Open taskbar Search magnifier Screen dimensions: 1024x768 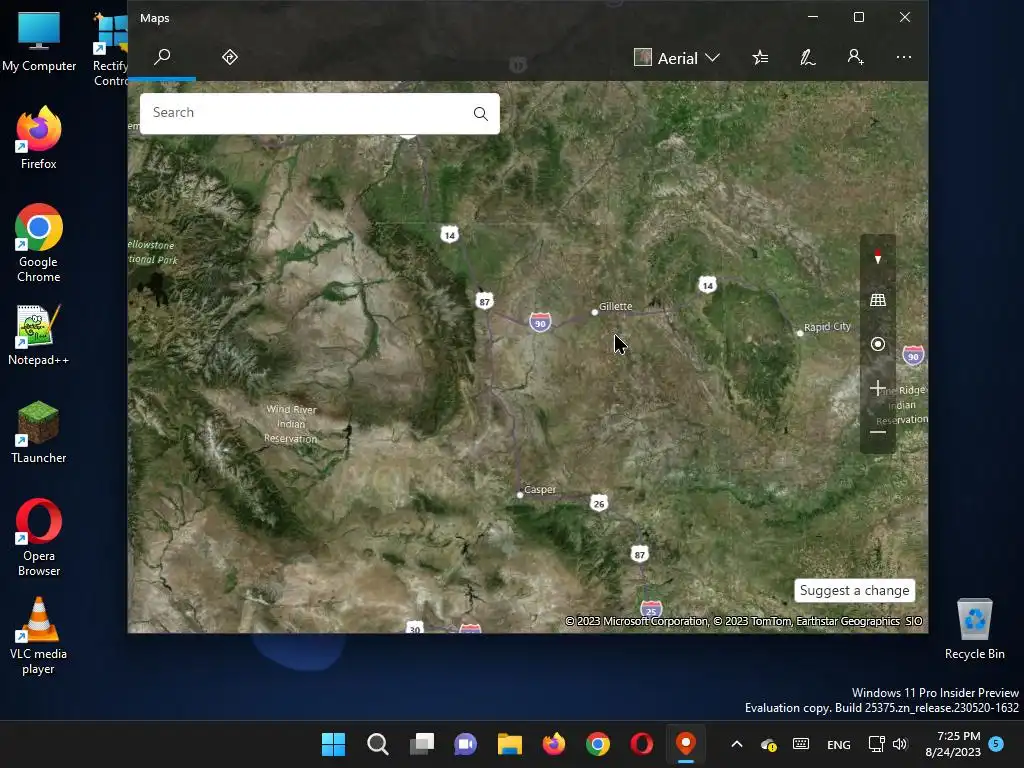377,744
